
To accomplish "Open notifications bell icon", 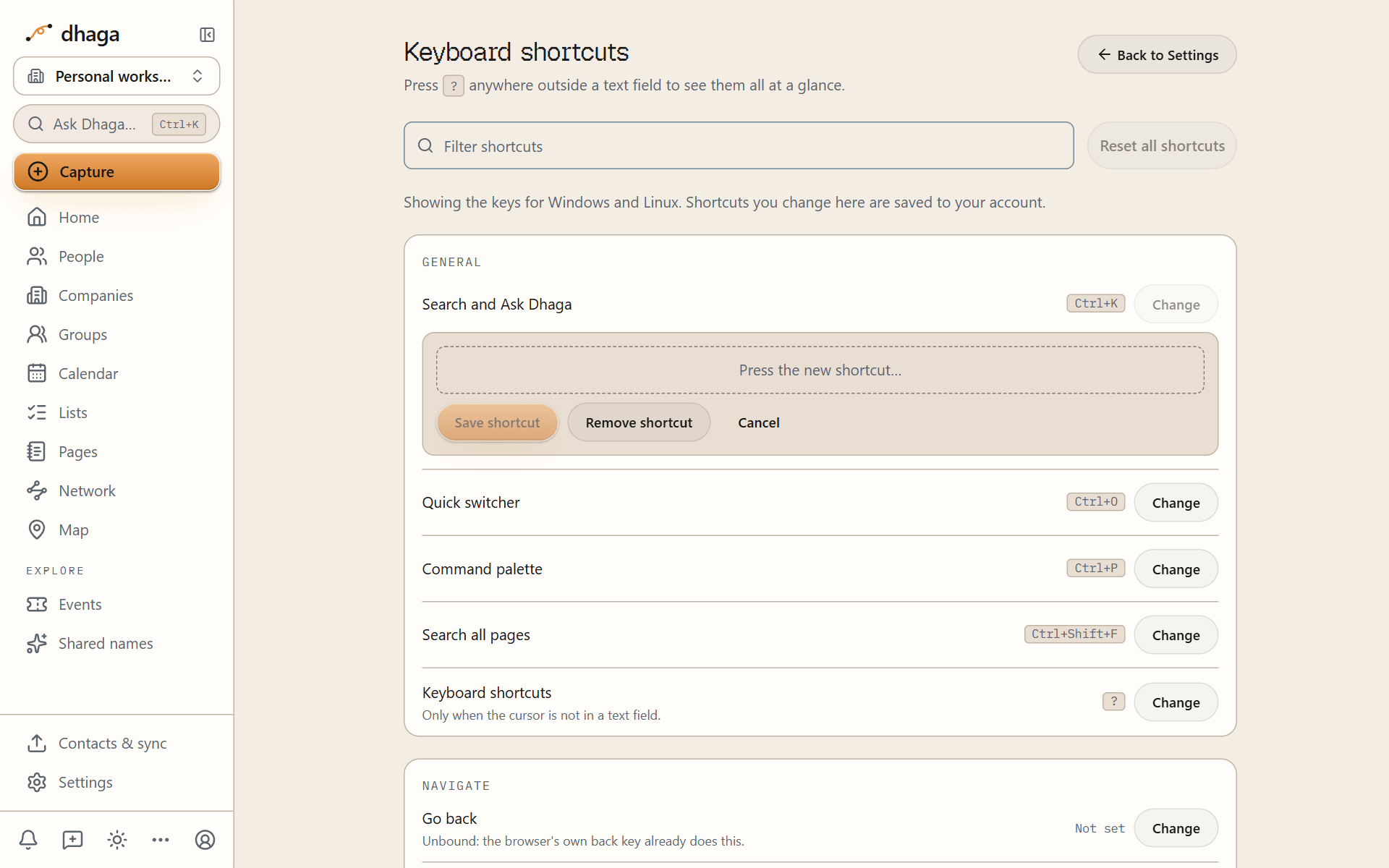I will [x=28, y=840].
